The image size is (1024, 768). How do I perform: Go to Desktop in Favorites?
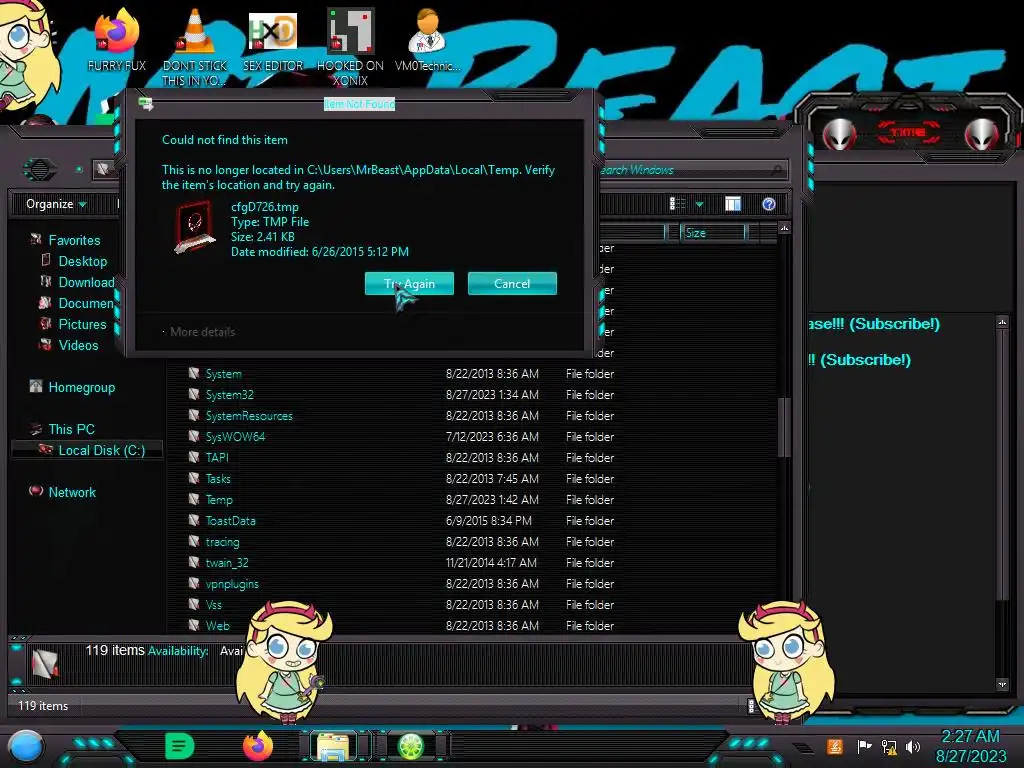(82, 261)
